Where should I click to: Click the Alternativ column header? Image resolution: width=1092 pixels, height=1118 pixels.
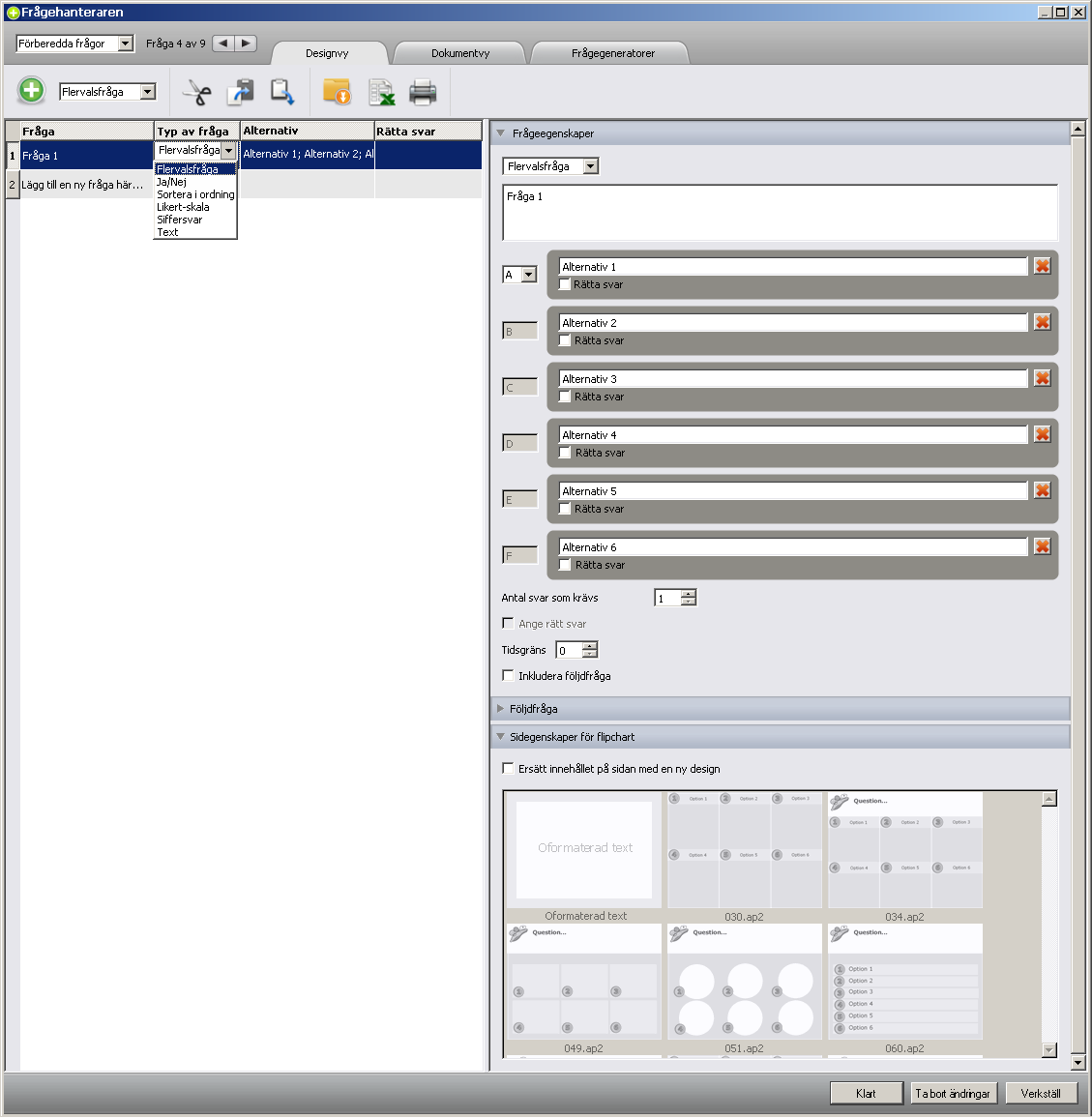pos(307,132)
